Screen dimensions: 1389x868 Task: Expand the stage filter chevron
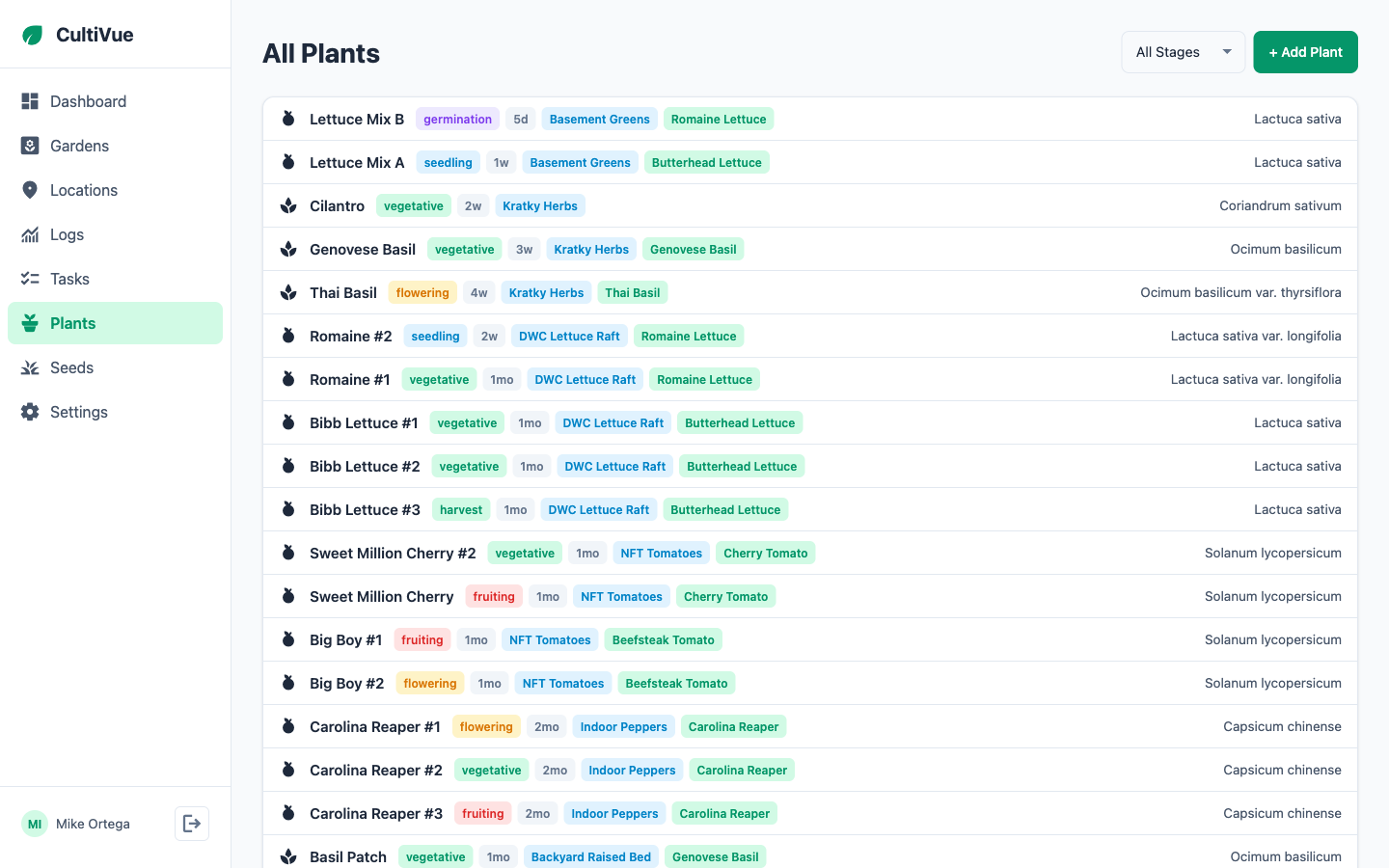tap(1227, 52)
